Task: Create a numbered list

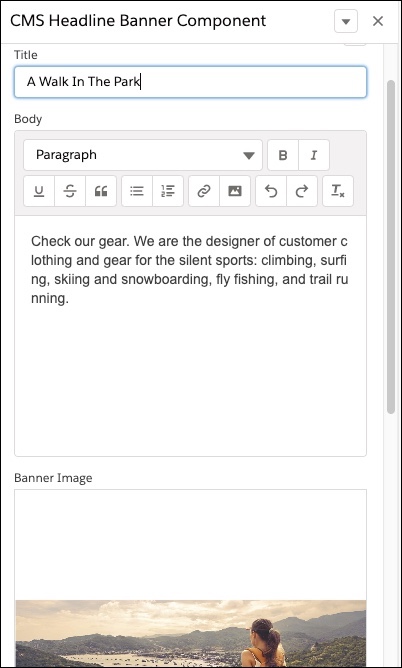Action: [x=168, y=191]
